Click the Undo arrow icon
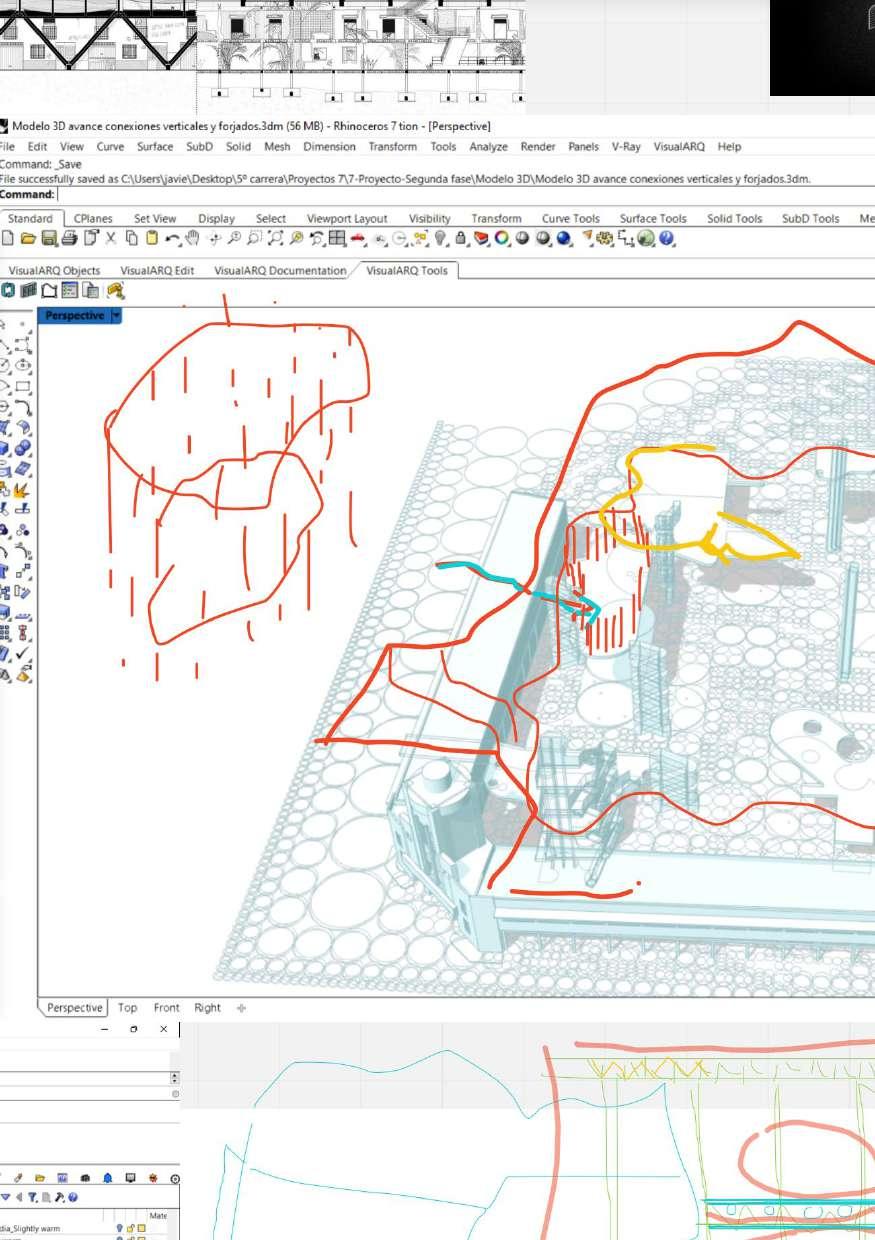This screenshot has width=875, height=1240. click(x=172, y=239)
